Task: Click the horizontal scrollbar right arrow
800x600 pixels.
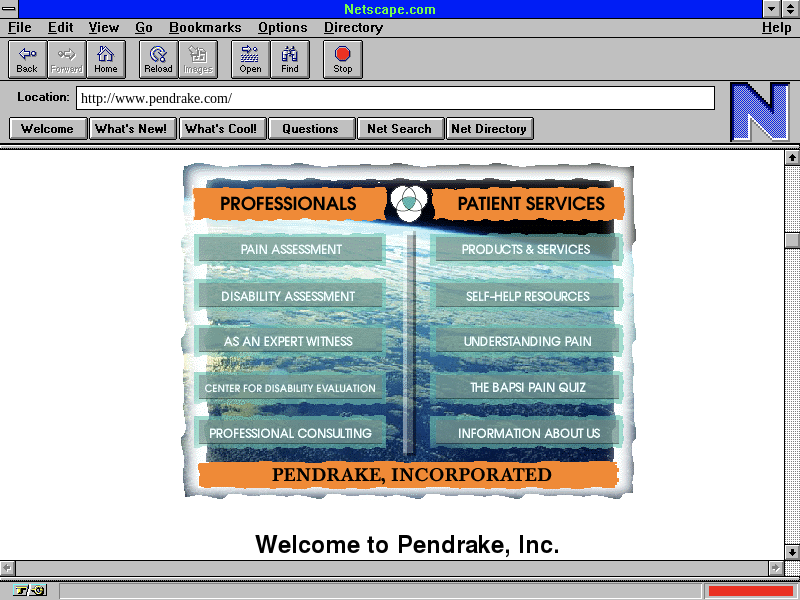Action: coord(775,567)
